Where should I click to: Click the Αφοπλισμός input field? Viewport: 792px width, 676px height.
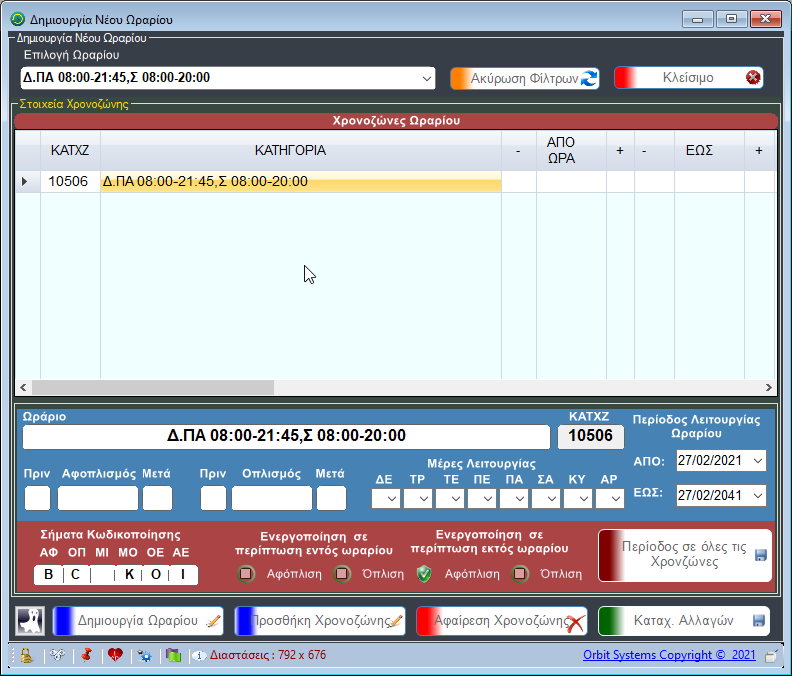click(97, 498)
